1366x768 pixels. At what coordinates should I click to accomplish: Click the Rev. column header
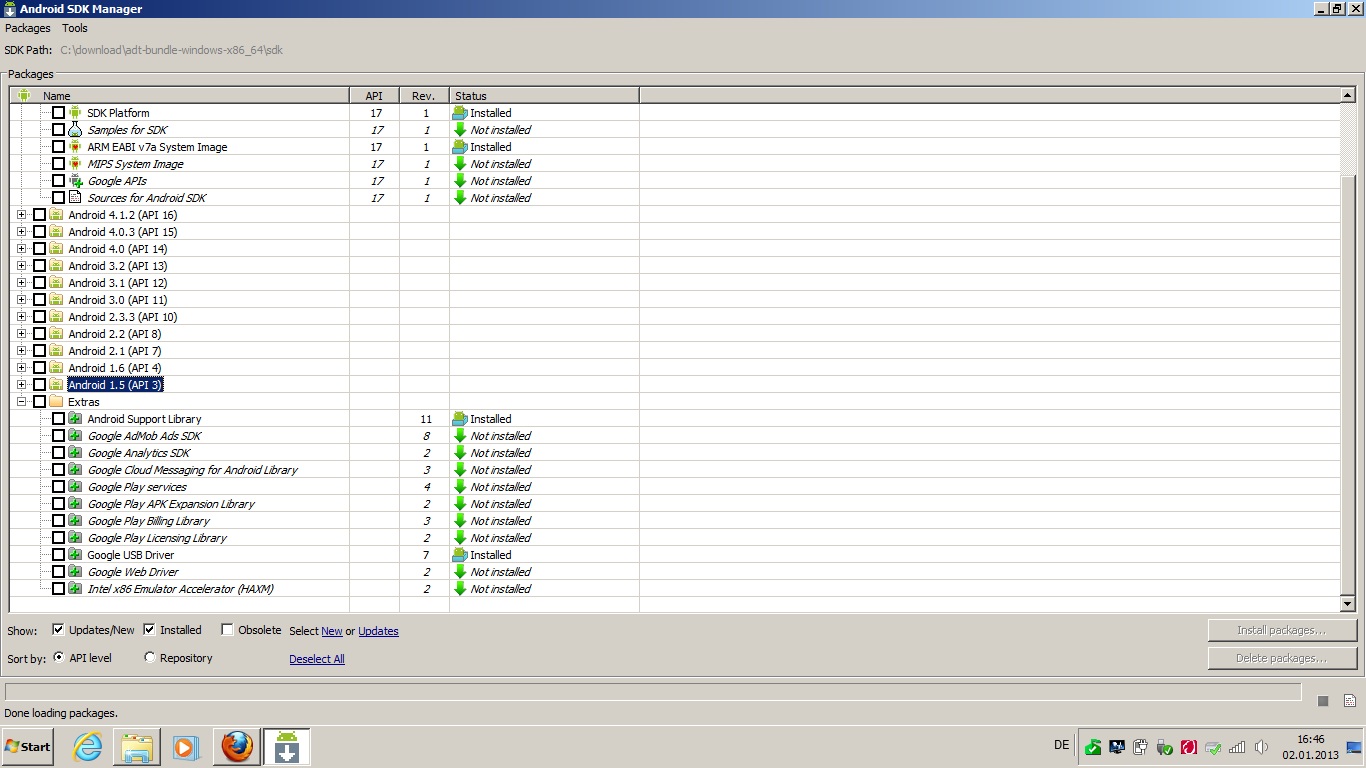424,96
